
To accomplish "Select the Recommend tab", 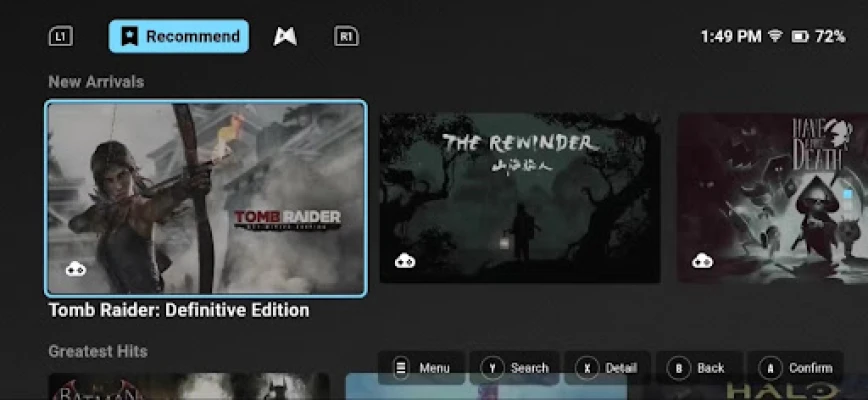I will click(x=179, y=37).
